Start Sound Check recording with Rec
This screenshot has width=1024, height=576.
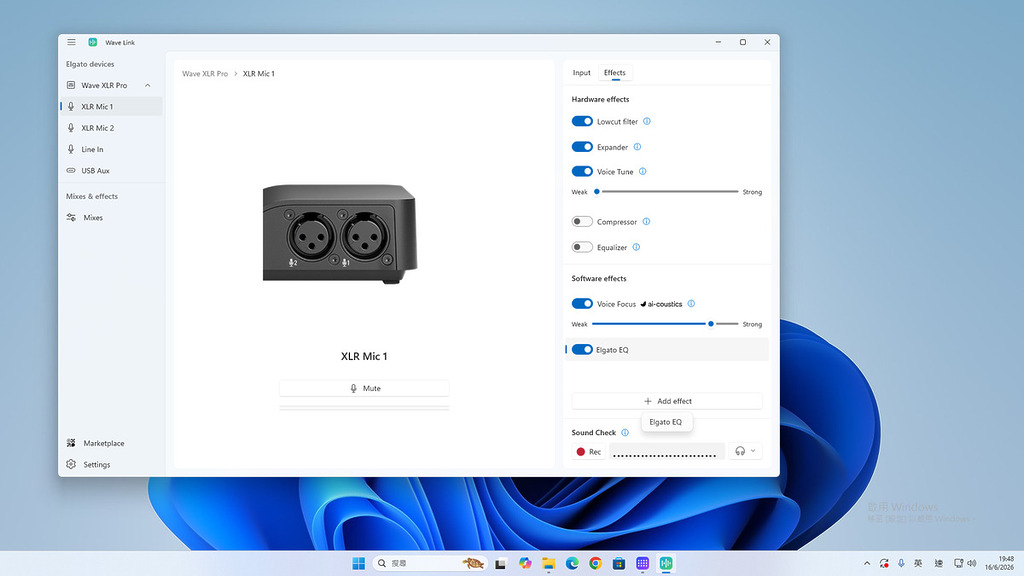point(588,451)
